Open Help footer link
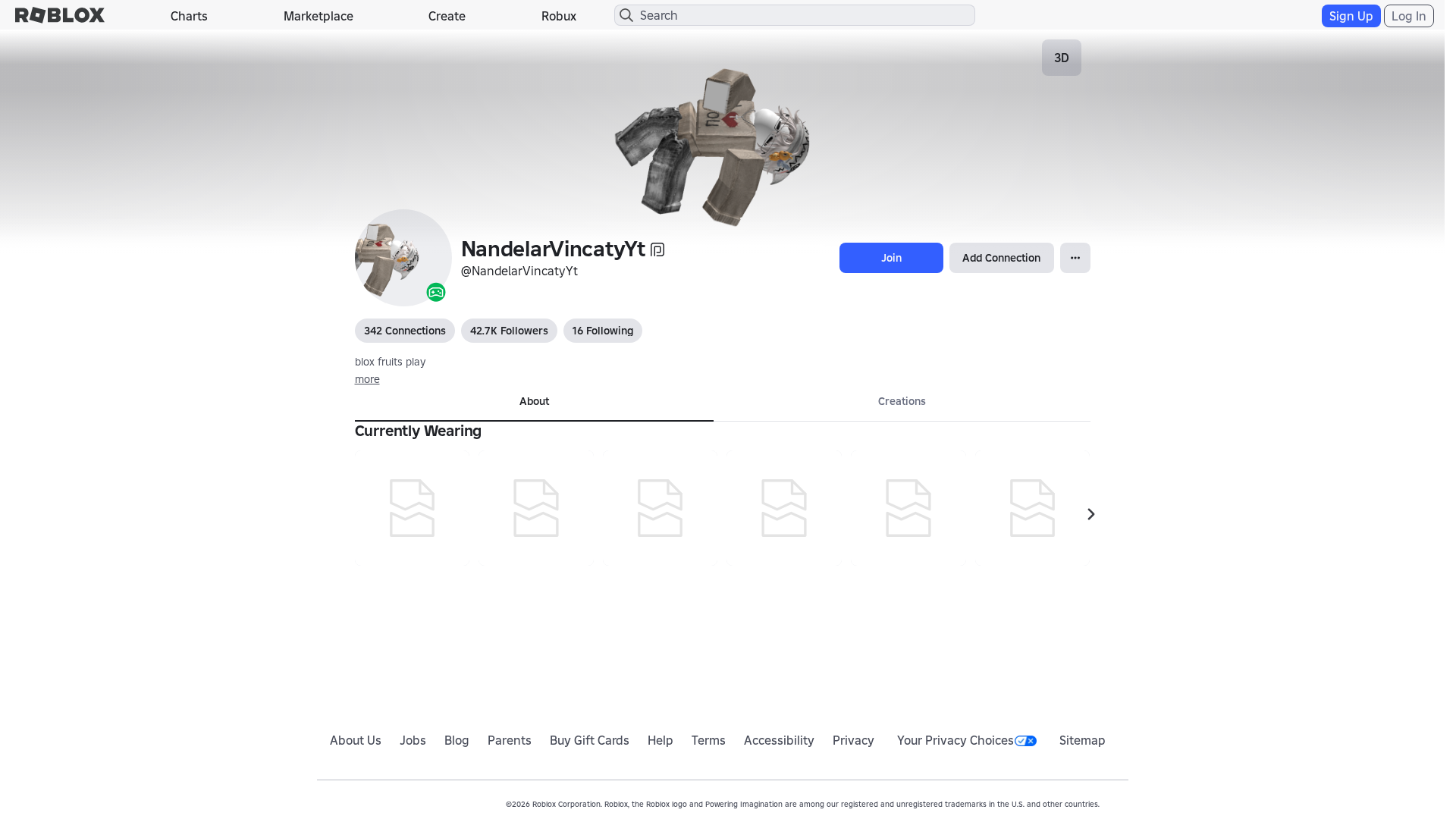The image size is (1456, 819). 661,740
